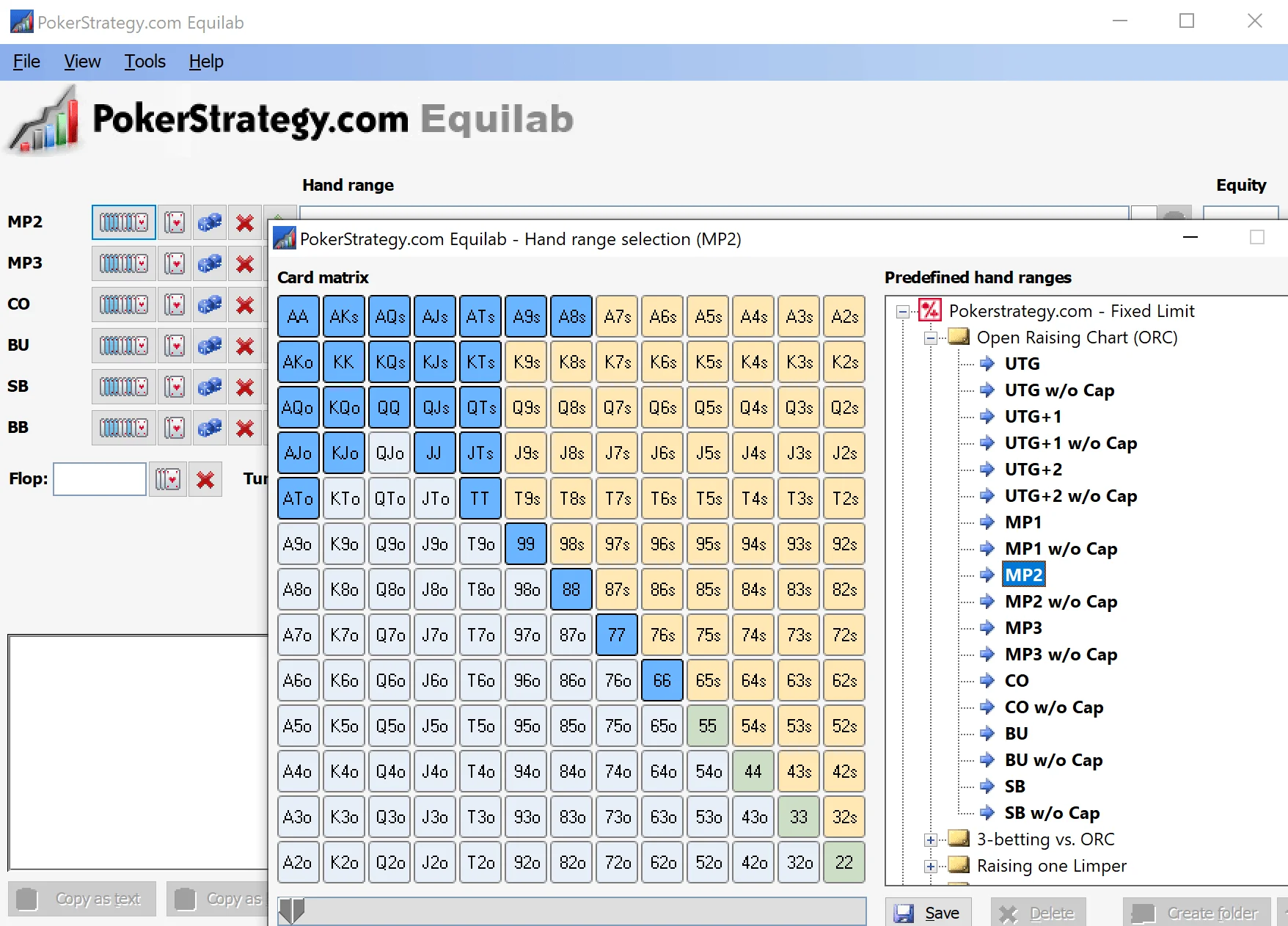This screenshot has height=926, width=1288.
Task: Randomize the BU range with dice icon
Action: (209, 346)
